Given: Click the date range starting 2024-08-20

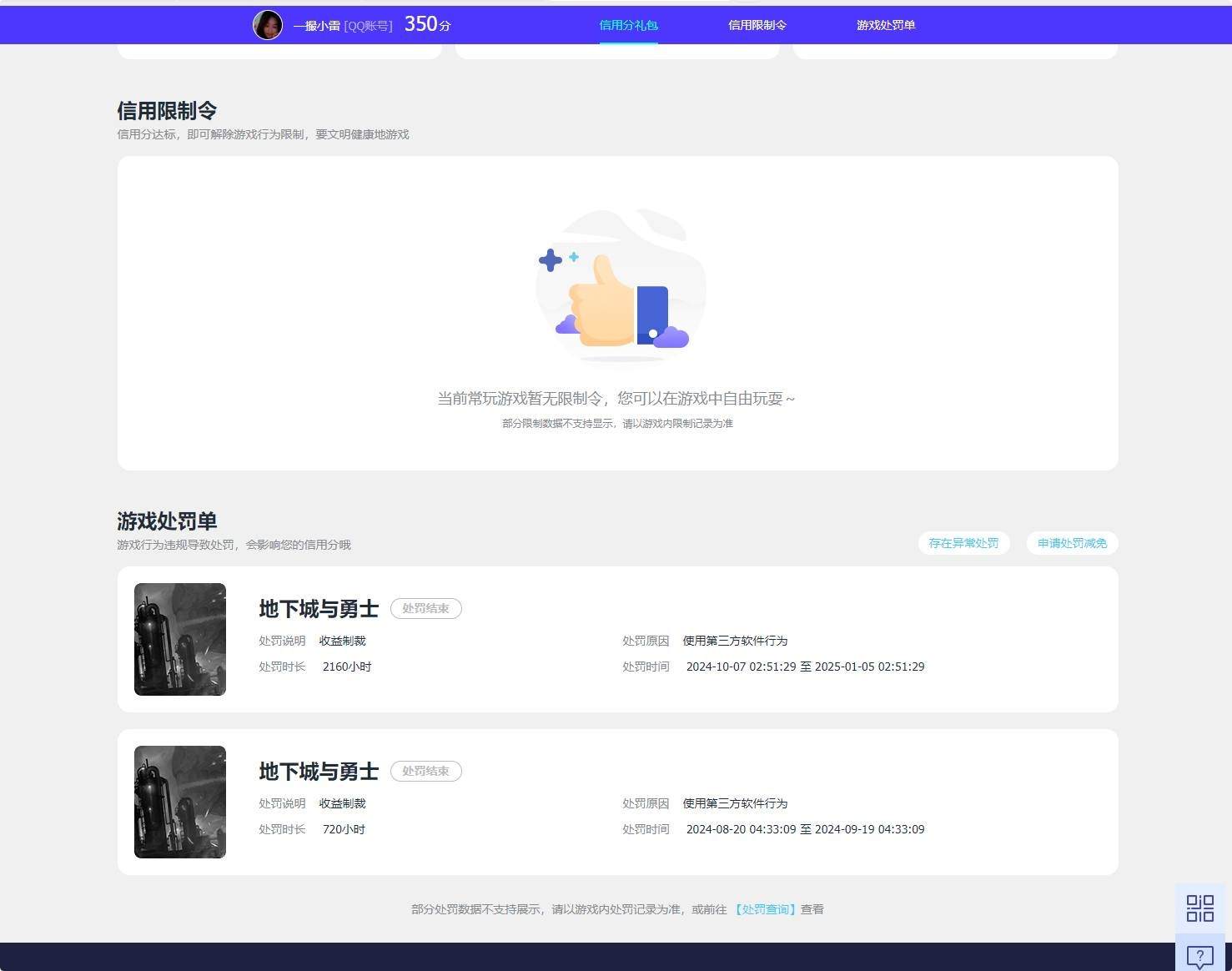Looking at the screenshot, I should tap(805, 829).
